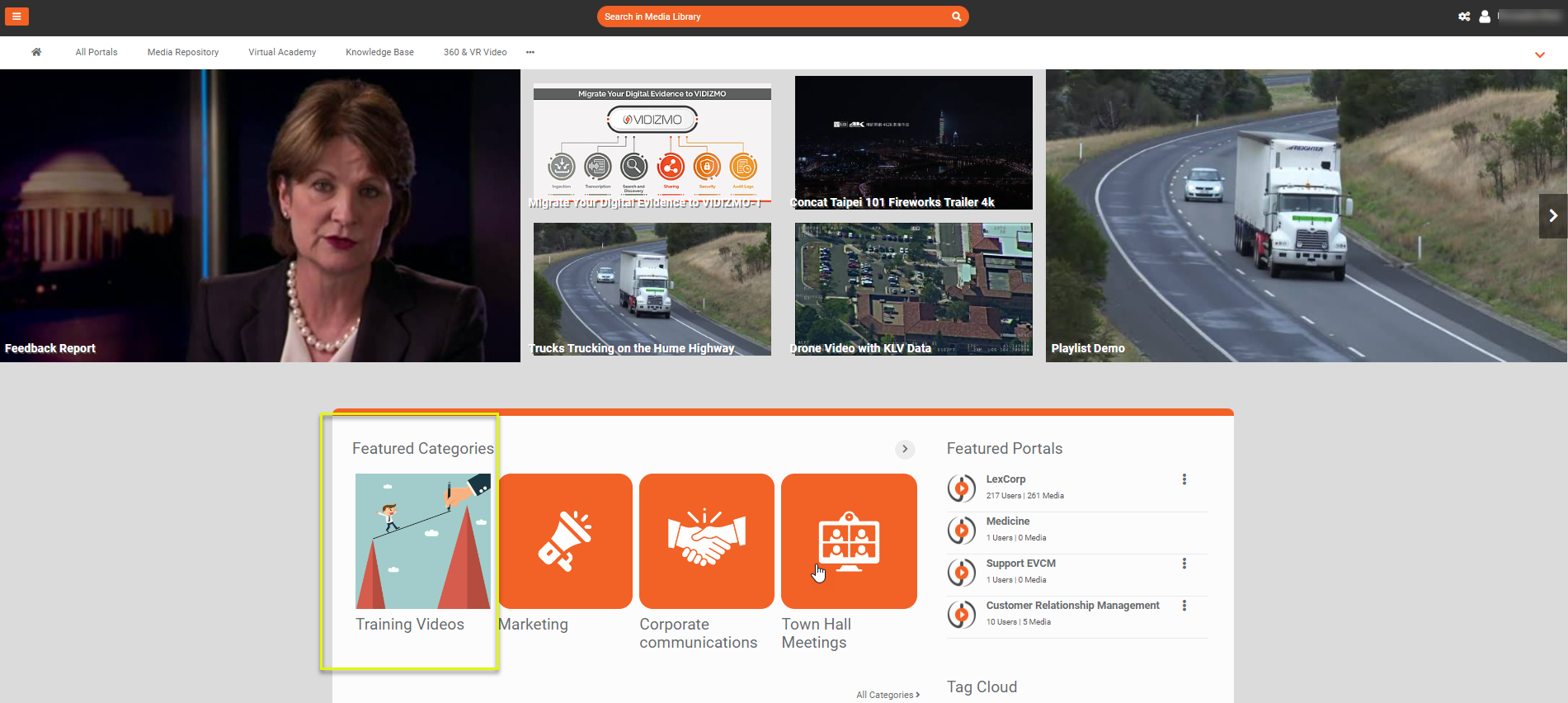Advance the banner carousel to next slide

[x=1552, y=216]
